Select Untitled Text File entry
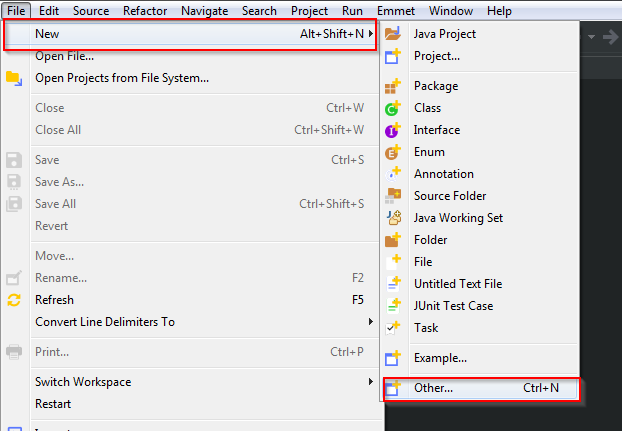Screen dimensions: 622x431 coord(458,284)
